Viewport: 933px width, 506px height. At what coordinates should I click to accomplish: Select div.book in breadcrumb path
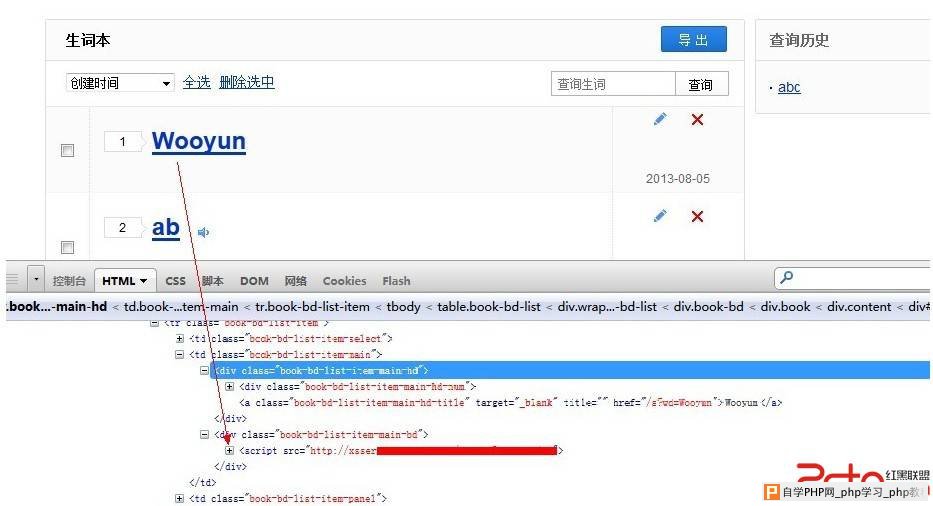pyautogui.click(x=785, y=307)
